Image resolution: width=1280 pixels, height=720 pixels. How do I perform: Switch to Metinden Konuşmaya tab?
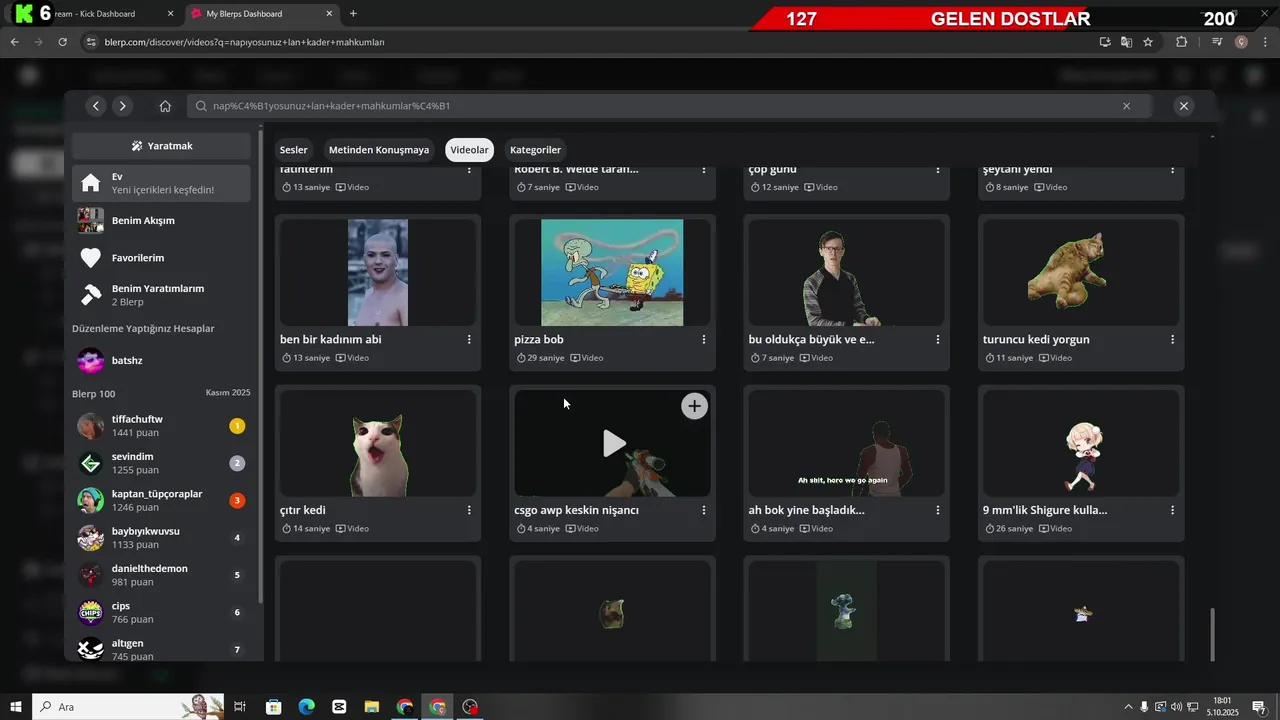coord(379,150)
